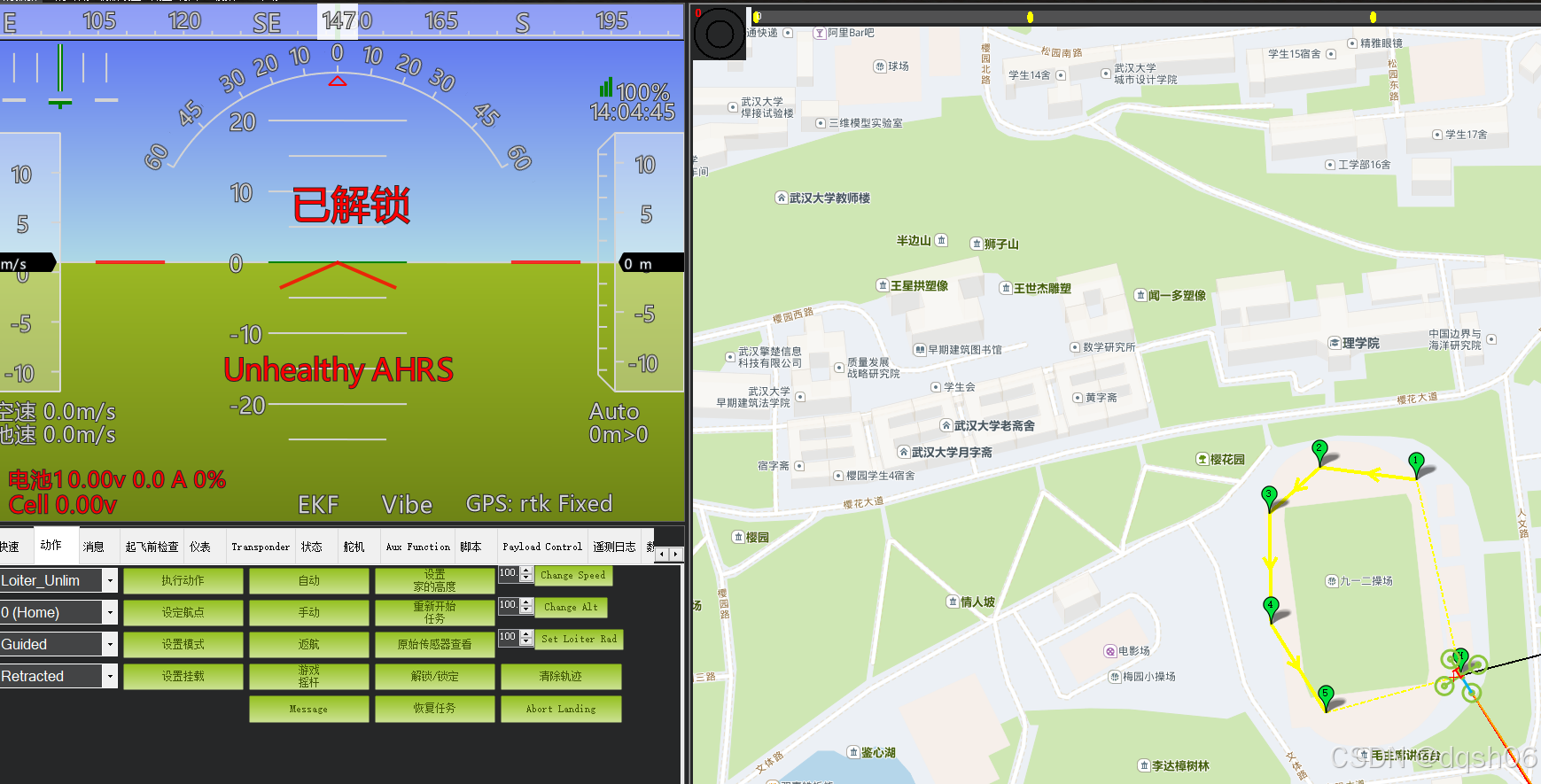This screenshot has height=784, width=1541.
Task: Decrease the Change Alt value with down arrow
Action: tap(526, 610)
